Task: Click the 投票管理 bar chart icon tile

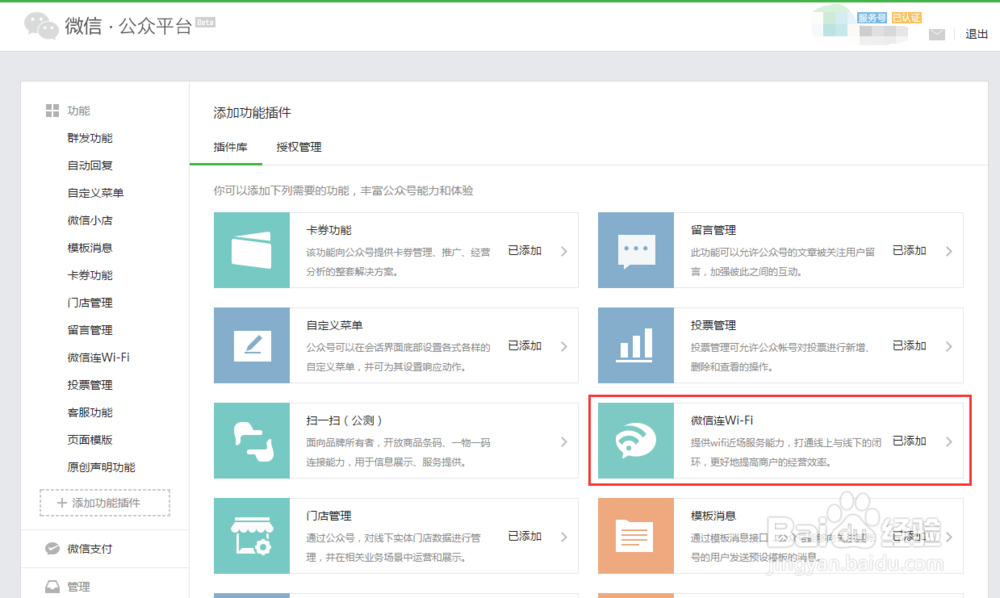Action: coord(636,346)
